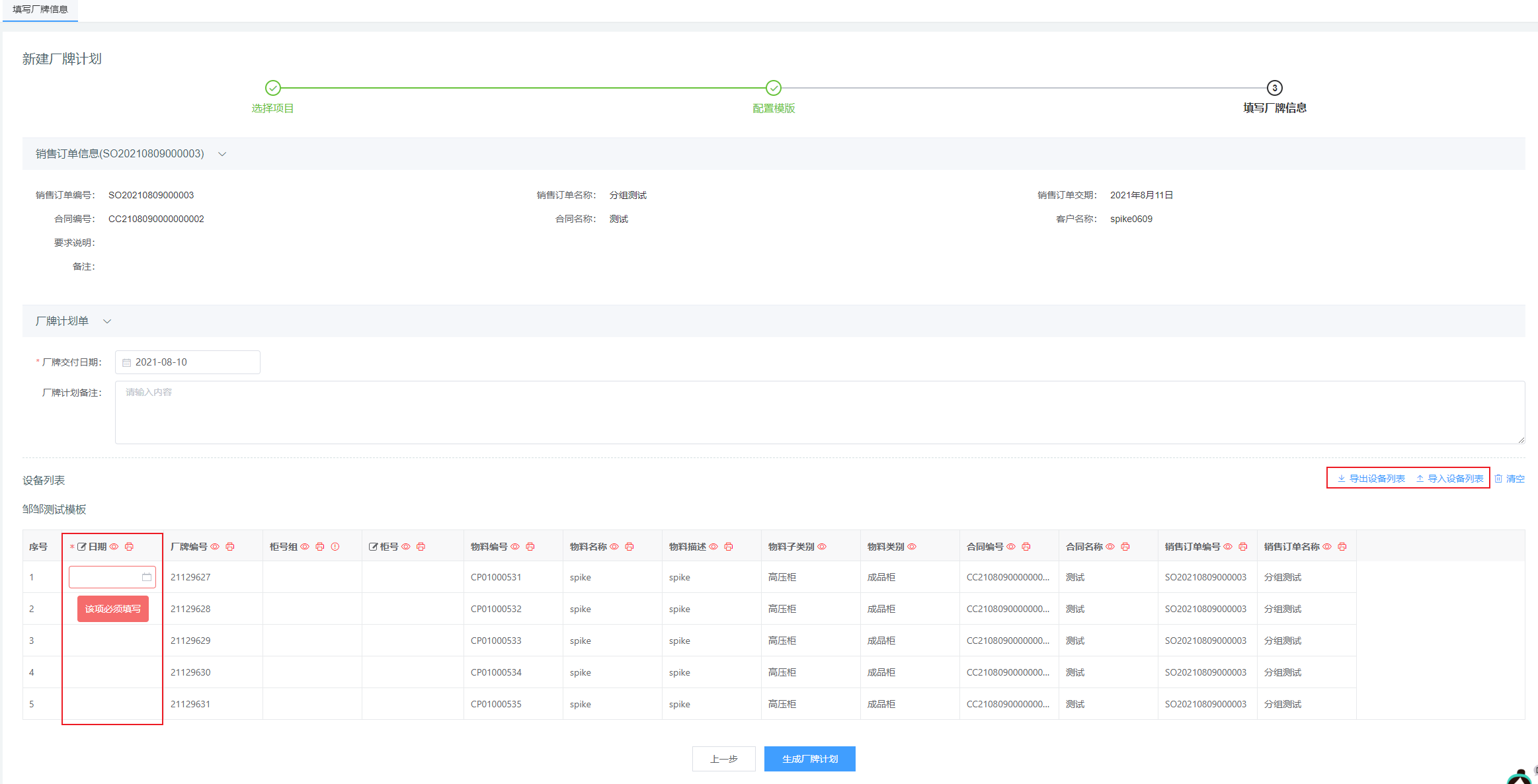Collapse 厂牌计划单 section chevron
Image resolution: width=1538 pixels, height=784 pixels.
[107, 321]
